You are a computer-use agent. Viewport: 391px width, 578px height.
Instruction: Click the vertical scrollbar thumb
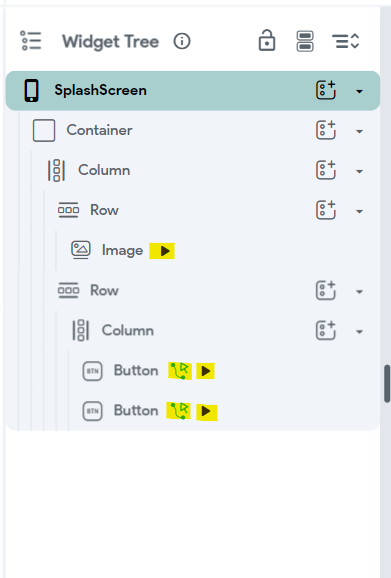387,384
